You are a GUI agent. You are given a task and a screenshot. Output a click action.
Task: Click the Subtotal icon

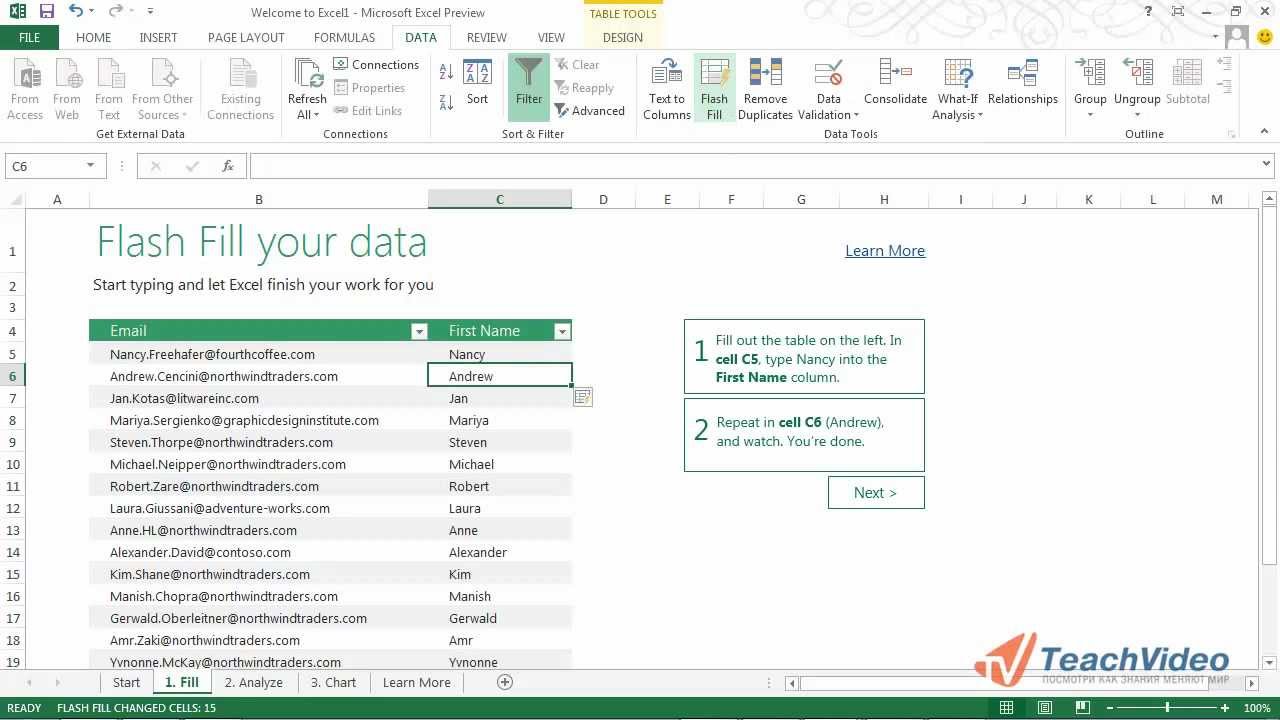coord(1187,82)
